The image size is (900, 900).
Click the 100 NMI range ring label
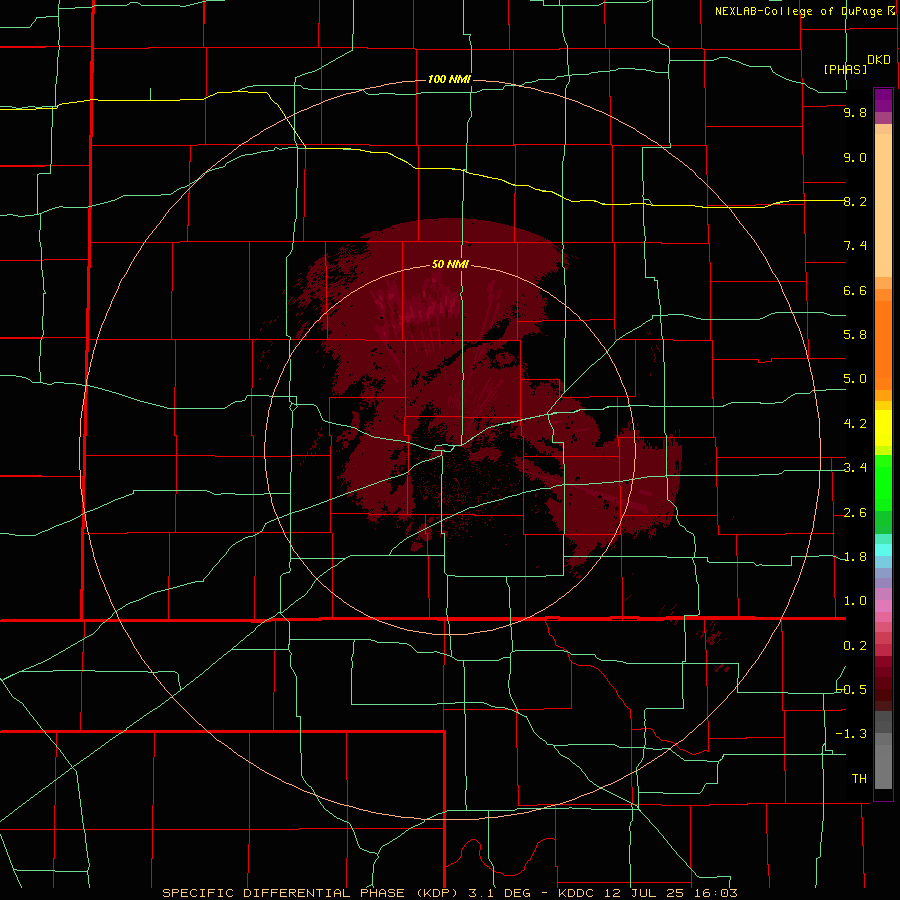tap(449, 79)
